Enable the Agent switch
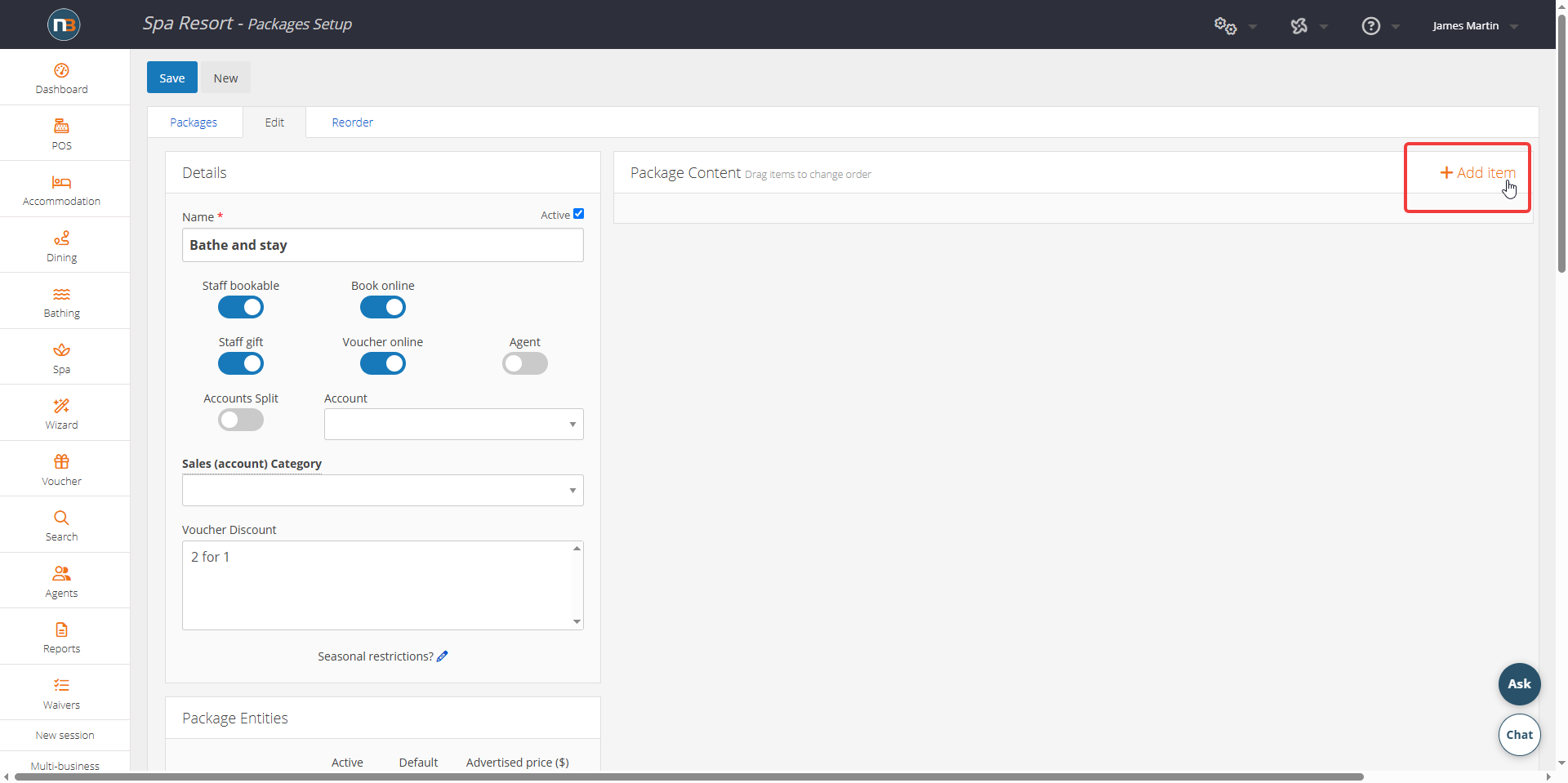The image size is (1568, 783). pyautogui.click(x=525, y=364)
